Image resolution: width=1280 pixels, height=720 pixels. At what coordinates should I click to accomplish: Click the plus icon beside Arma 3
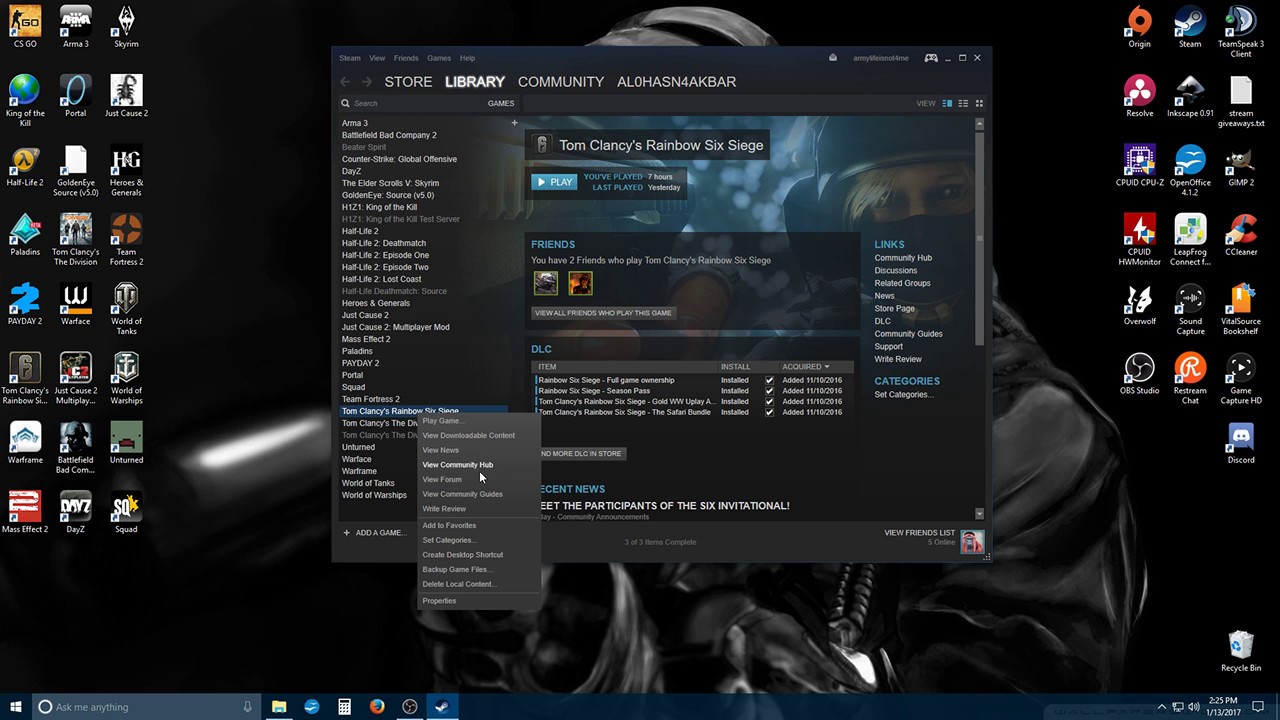click(x=514, y=123)
